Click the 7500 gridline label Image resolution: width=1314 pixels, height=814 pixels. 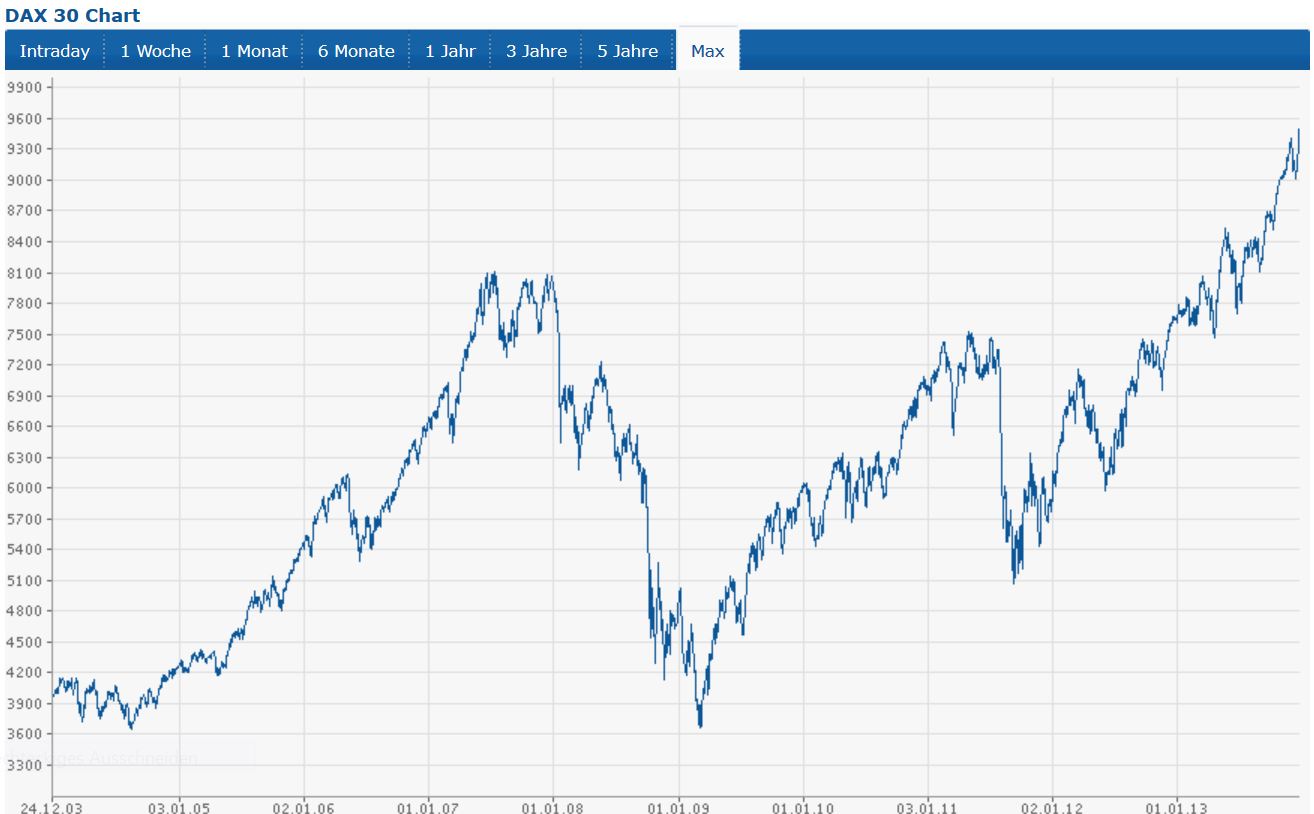point(26,332)
